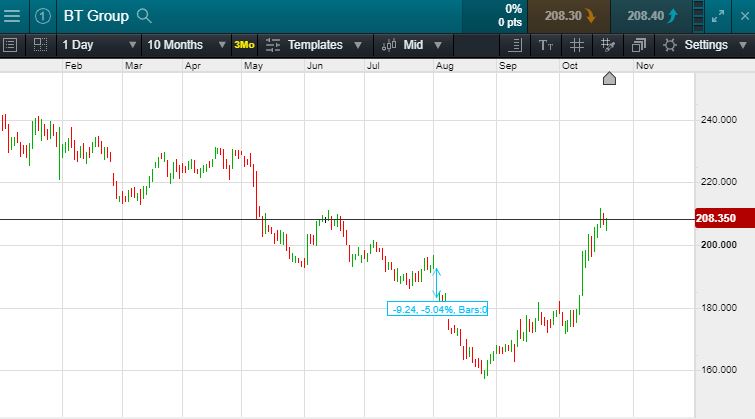Screen dimensions: 755x419
Task: Toggle the chart gridlines
Action: click(x=576, y=45)
